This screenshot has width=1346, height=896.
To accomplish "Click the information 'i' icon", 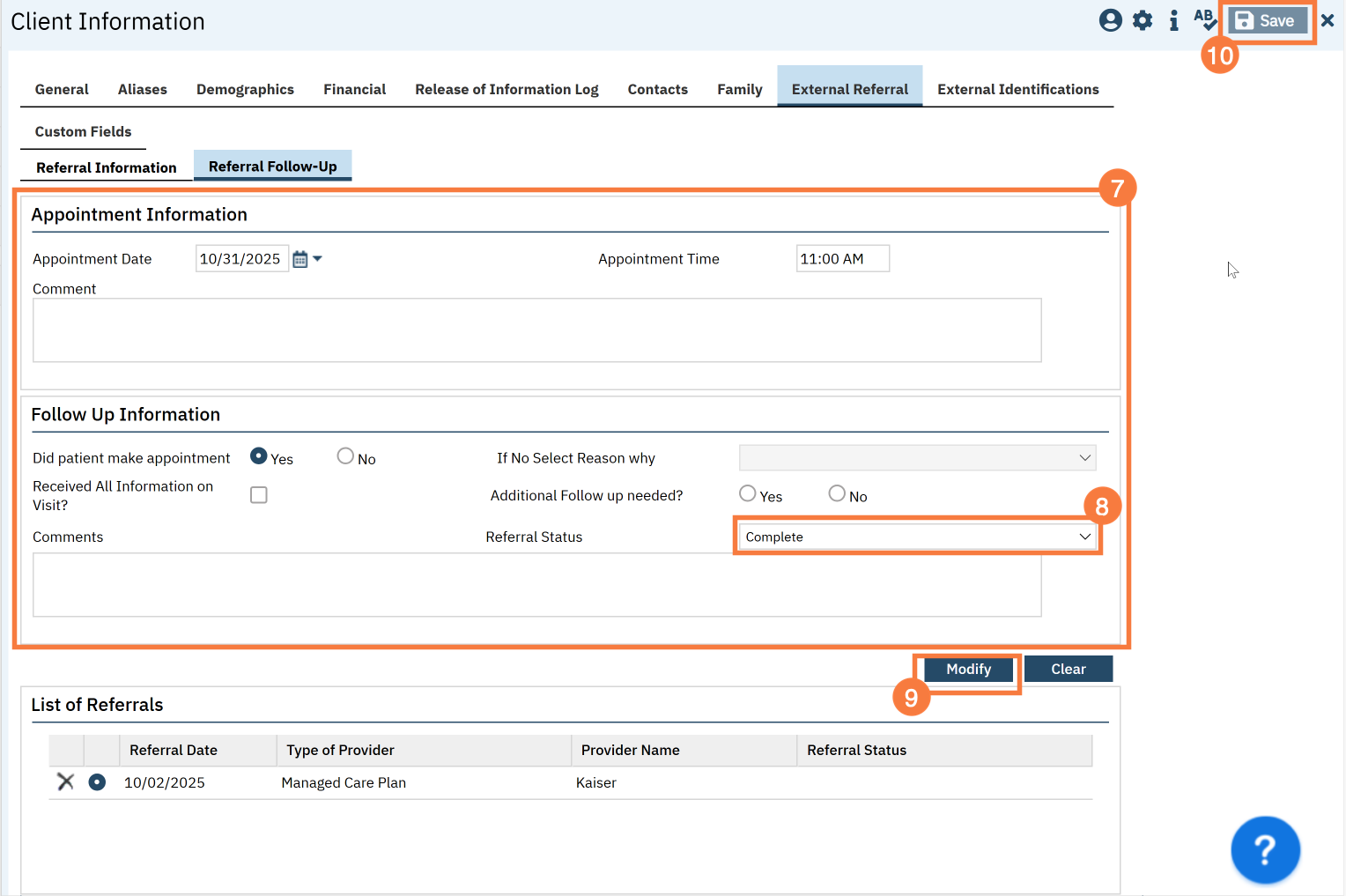I will [1173, 20].
